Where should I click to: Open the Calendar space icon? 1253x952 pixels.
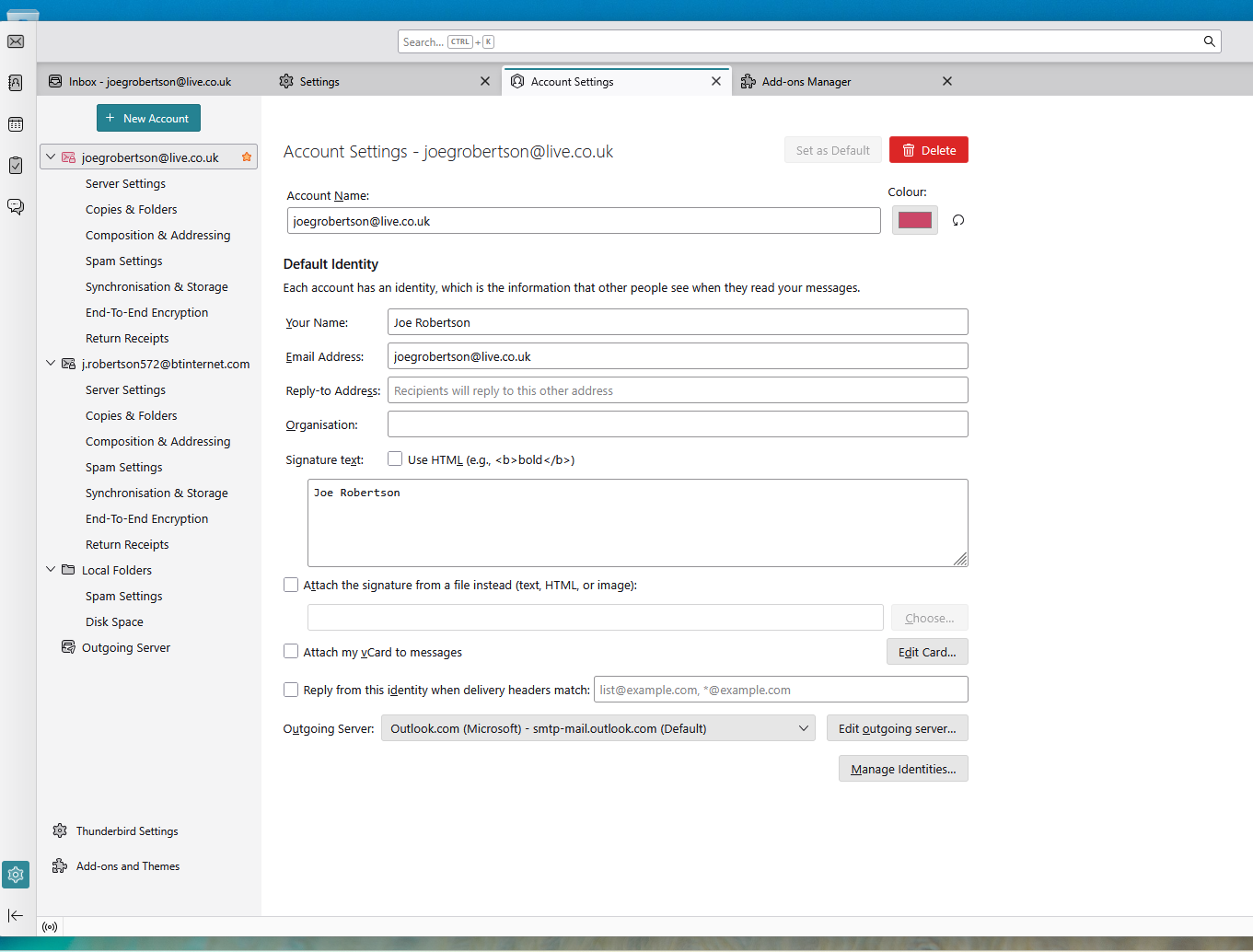coord(16,124)
